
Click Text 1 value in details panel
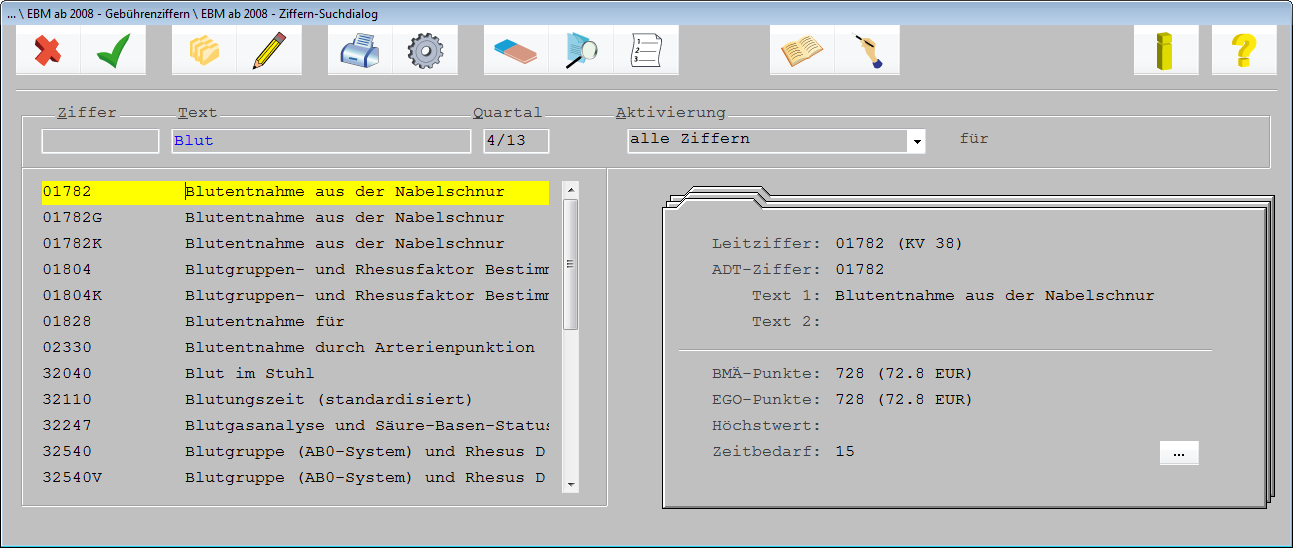pyautogui.click(x=995, y=296)
